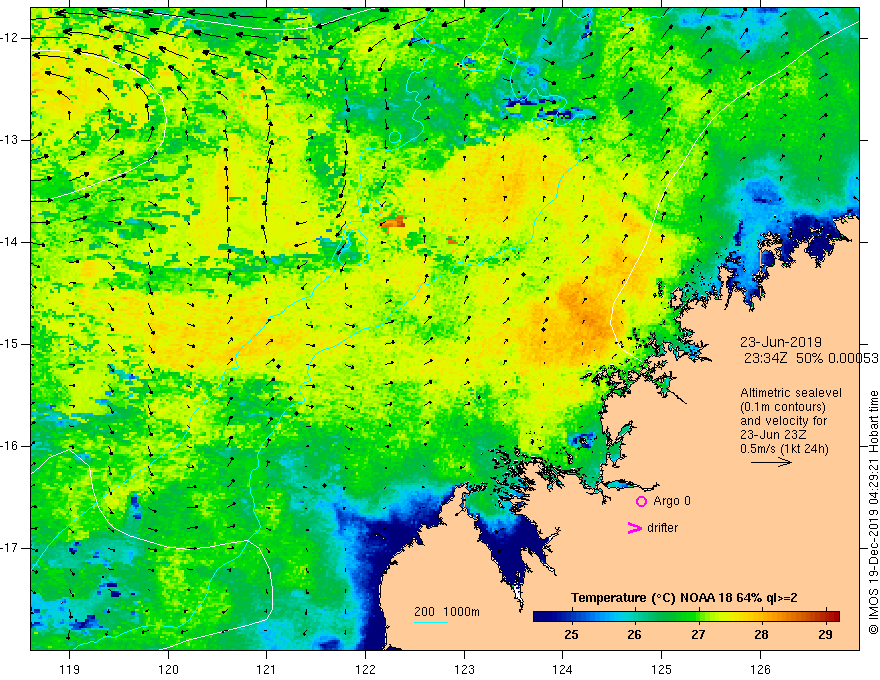Click the '0.5m/s (1kt 24h)' text

tap(784, 449)
